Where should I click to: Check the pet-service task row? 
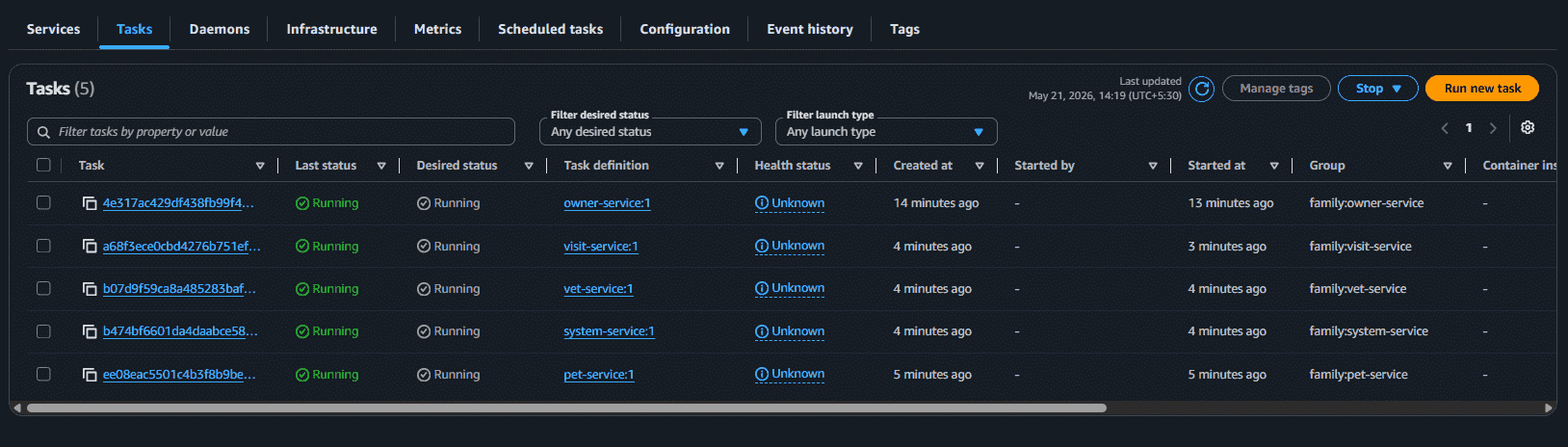tap(43, 374)
